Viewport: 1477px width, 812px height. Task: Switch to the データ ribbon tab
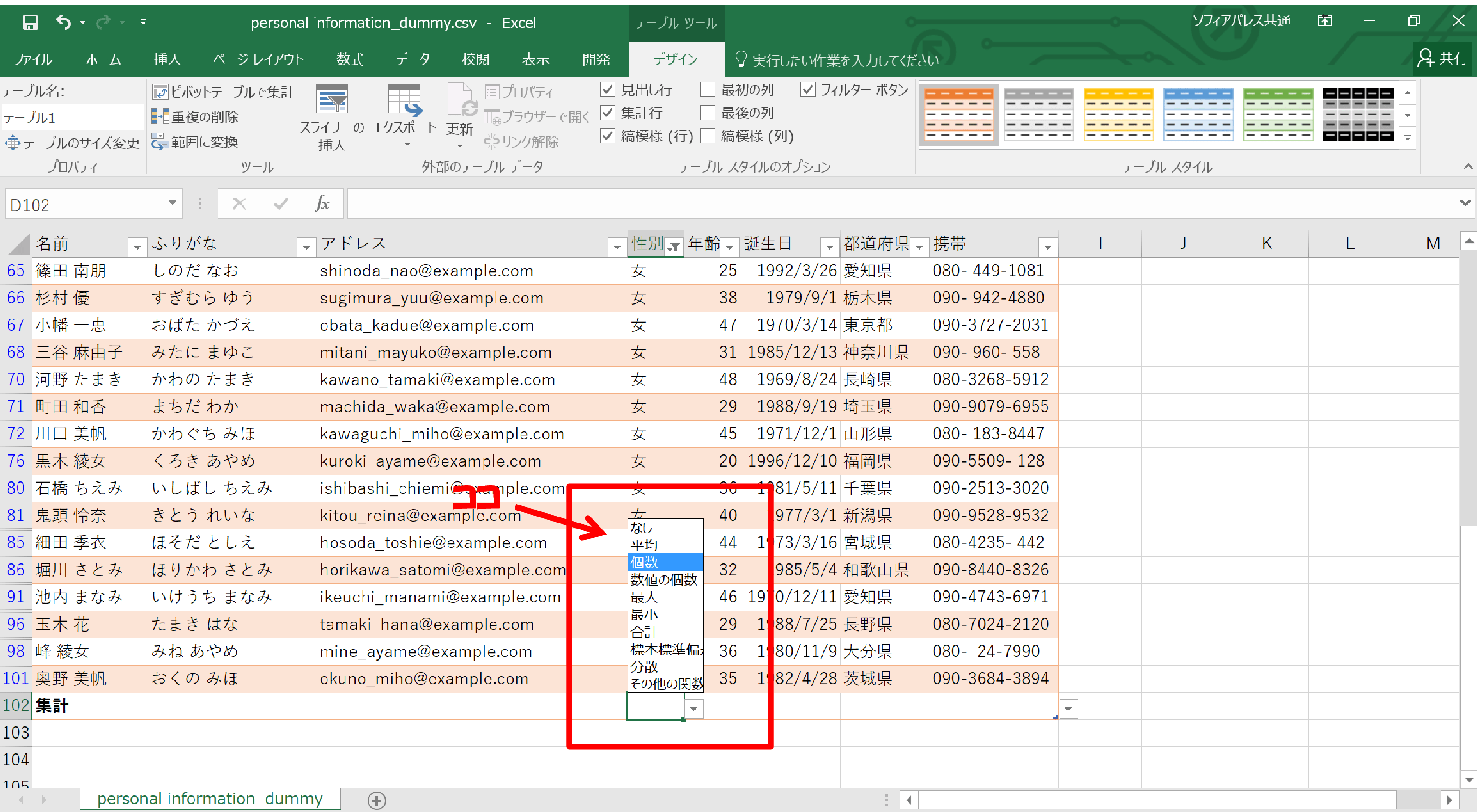[x=412, y=59]
